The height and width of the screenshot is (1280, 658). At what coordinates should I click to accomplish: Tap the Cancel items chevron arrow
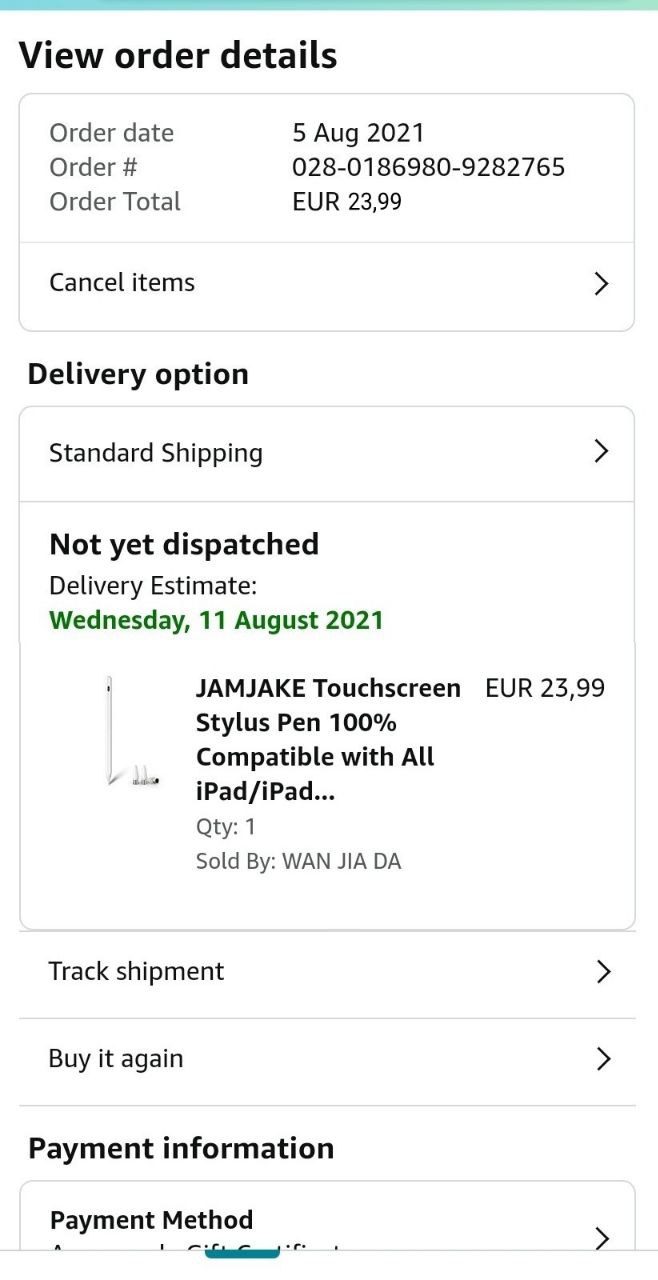tap(601, 284)
